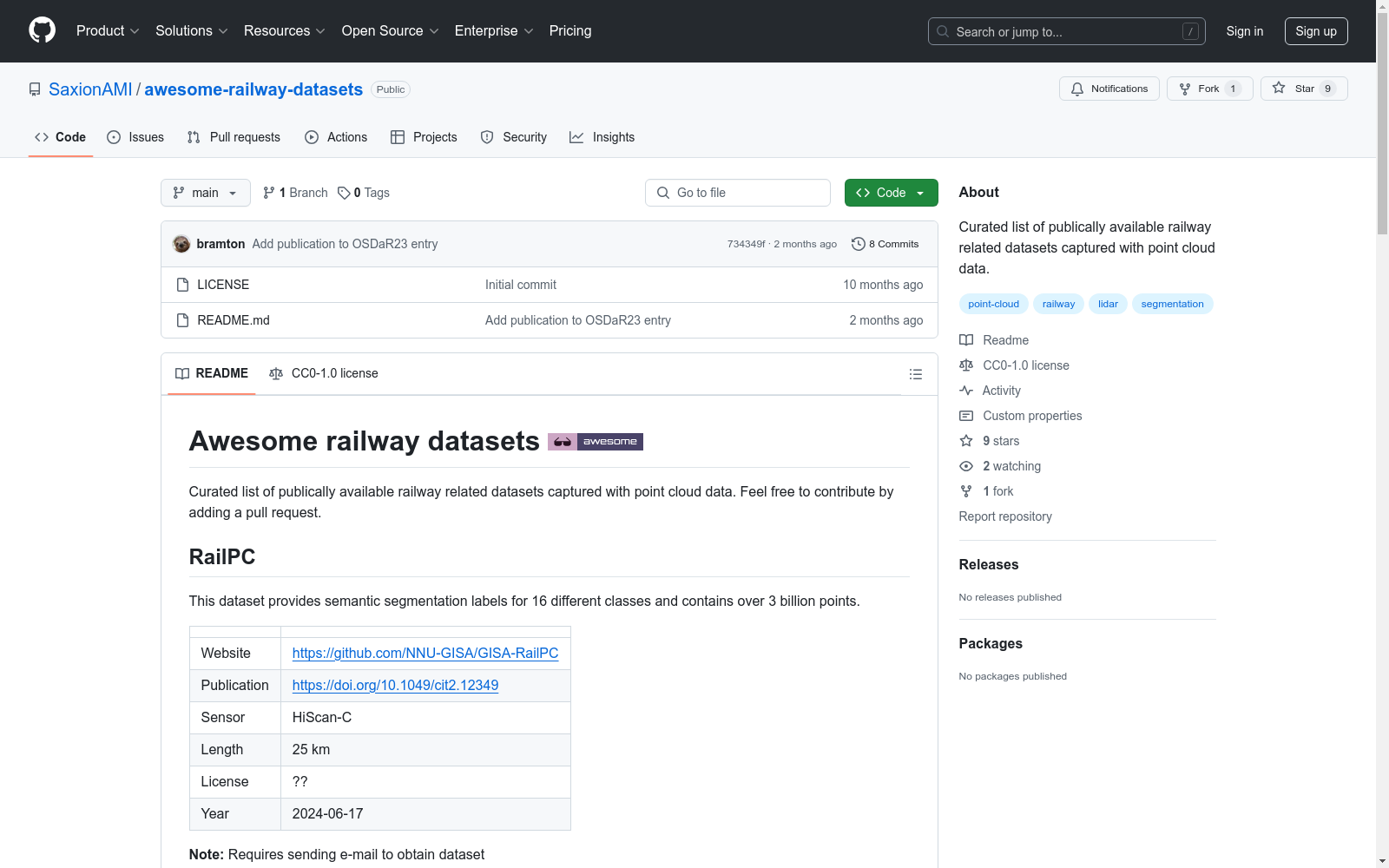Viewport: 1389px width, 868px height.
Task: Click the file icon next to LICENSE
Action: click(182, 285)
